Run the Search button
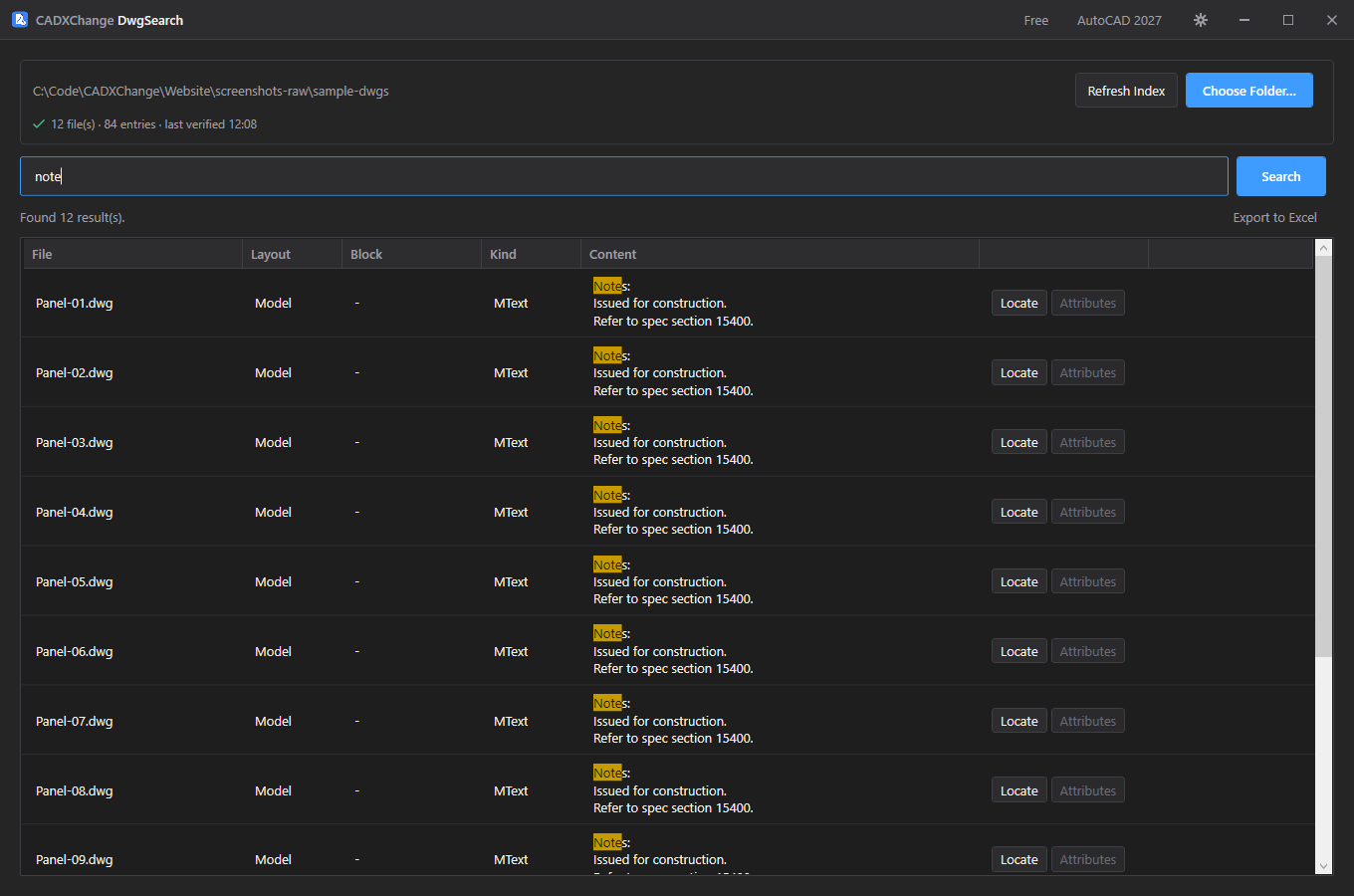This screenshot has width=1354, height=896. [1281, 176]
